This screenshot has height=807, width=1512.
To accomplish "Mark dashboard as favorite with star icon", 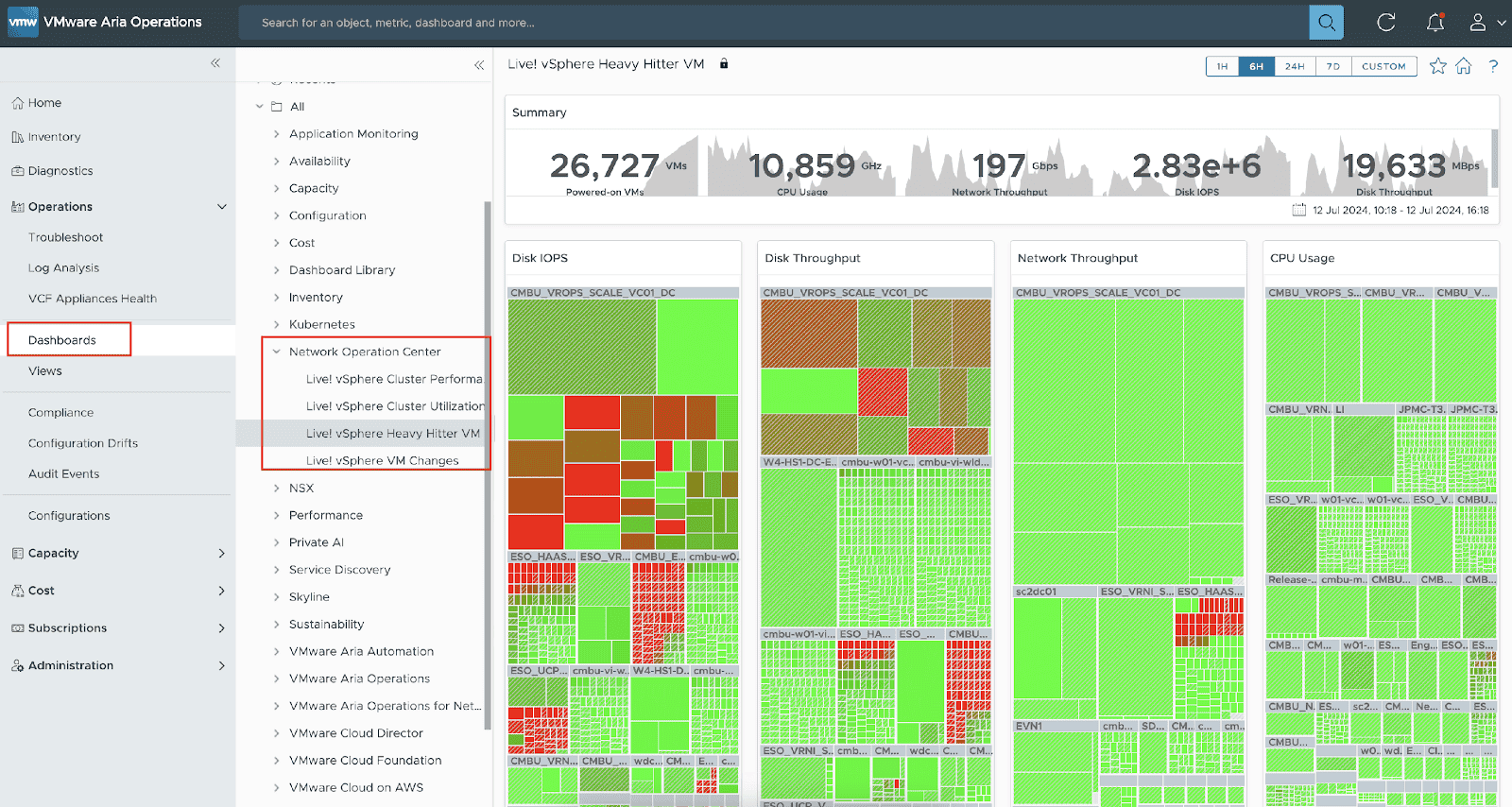I will pos(1437,66).
